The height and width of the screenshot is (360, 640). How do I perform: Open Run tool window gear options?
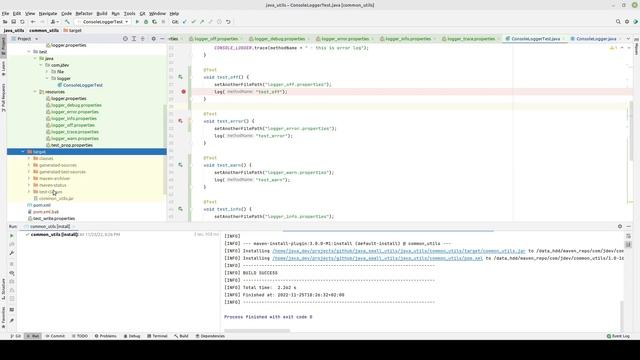click(620, 226)
